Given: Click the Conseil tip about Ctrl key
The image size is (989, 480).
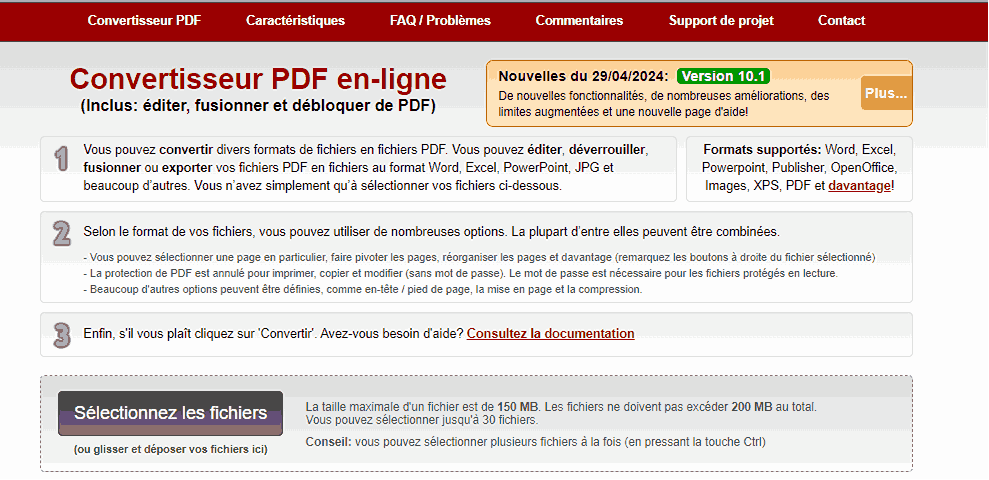Looking at the screenshot, I should click(535, 442).
